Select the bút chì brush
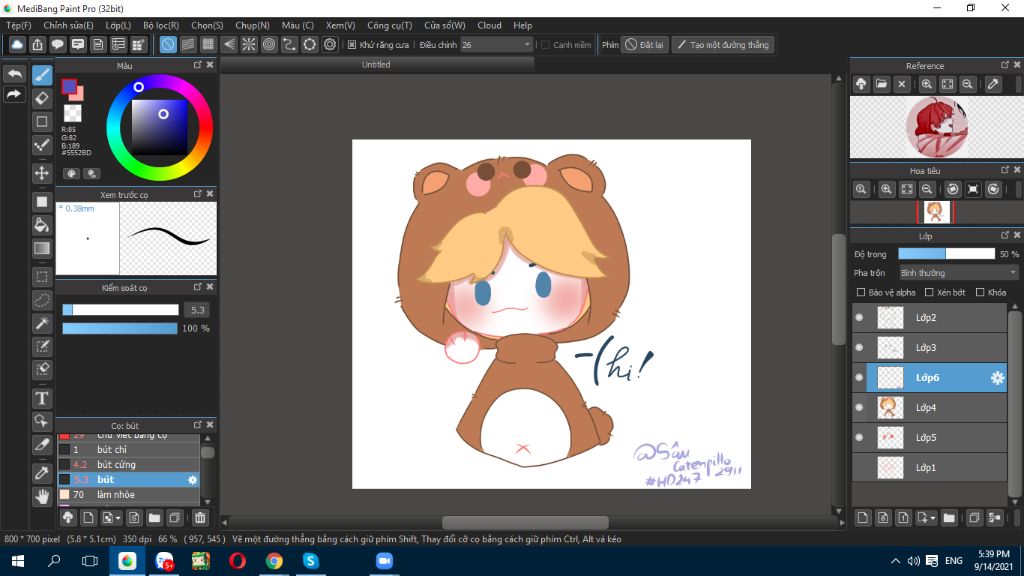The width and height of the screenshot is (1024, 576). [x=129, y=449]
